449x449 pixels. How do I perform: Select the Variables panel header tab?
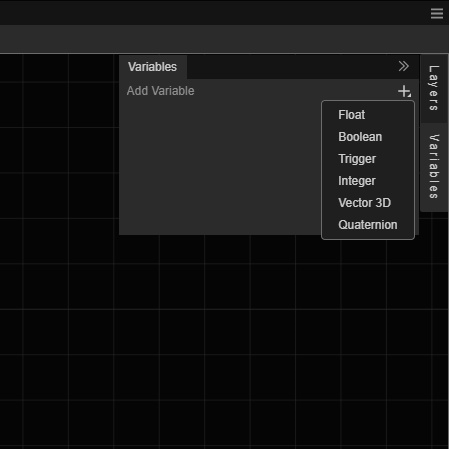(x=153, y=67)
